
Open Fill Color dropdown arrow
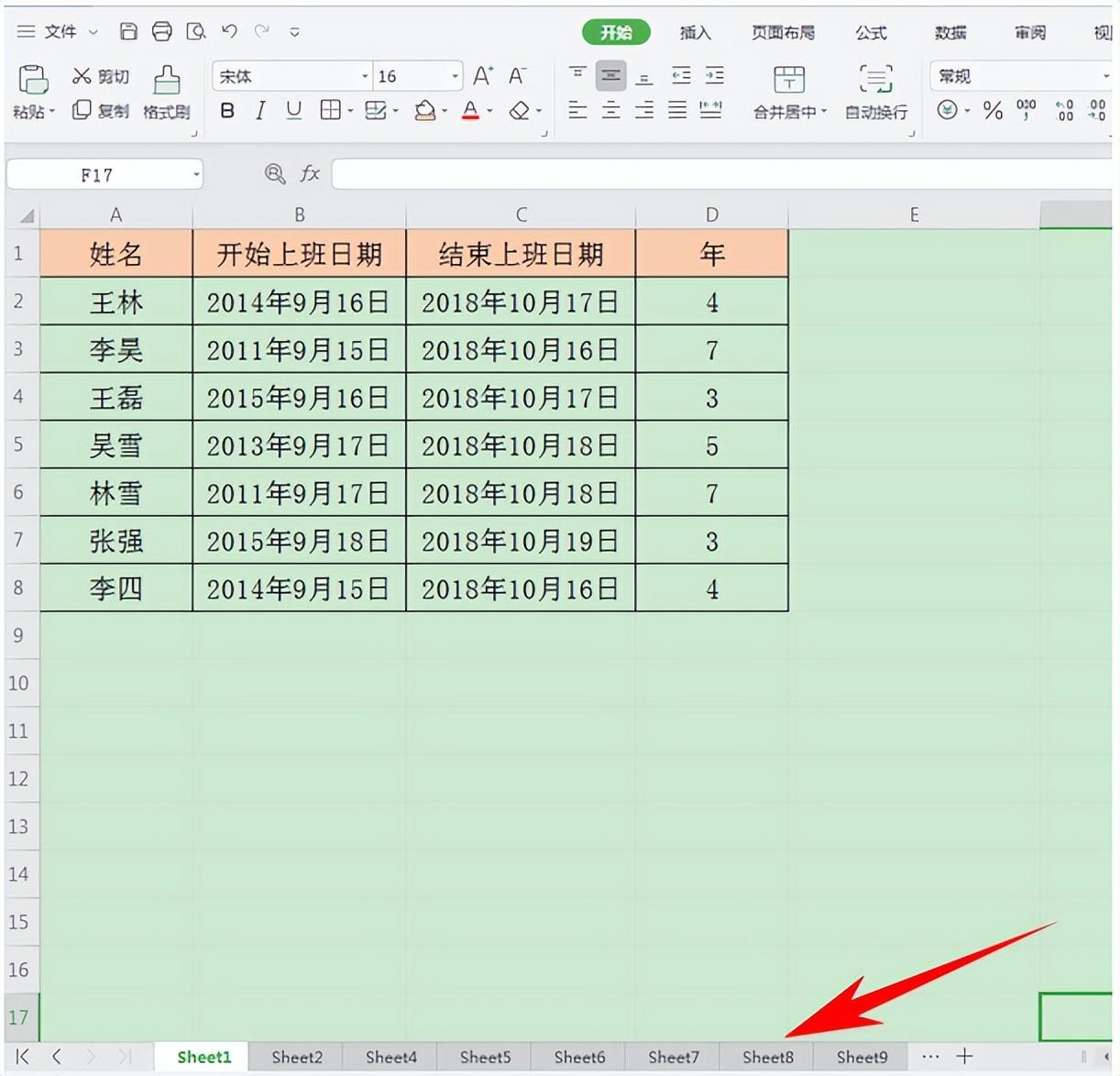[445, 112]
